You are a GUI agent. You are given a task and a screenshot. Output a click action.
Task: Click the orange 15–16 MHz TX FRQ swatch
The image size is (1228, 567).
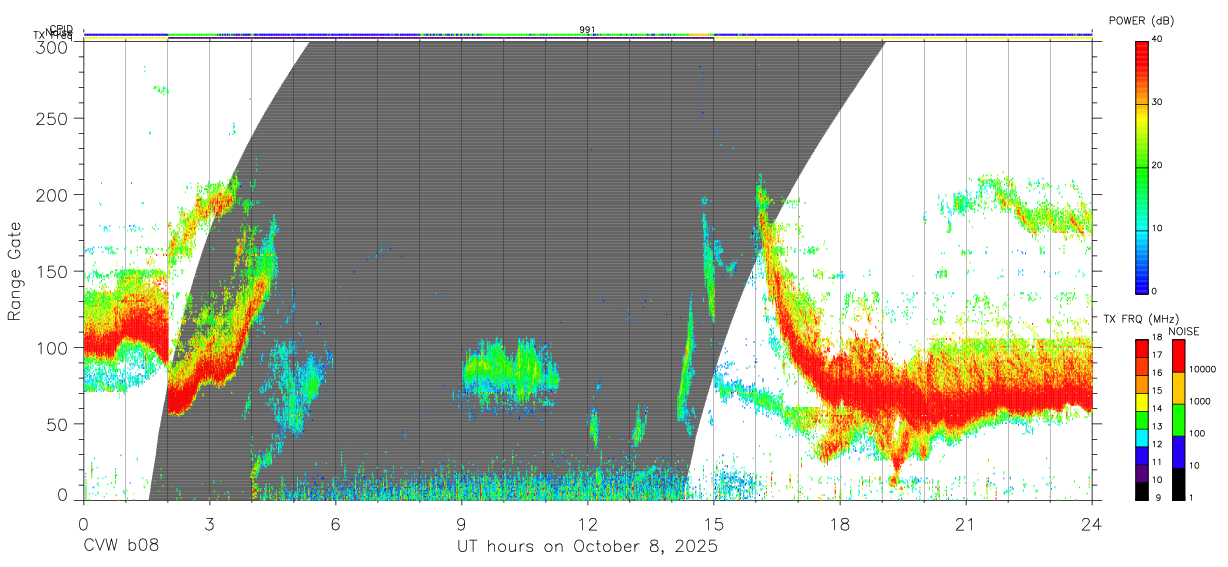tap(1142, 384)
